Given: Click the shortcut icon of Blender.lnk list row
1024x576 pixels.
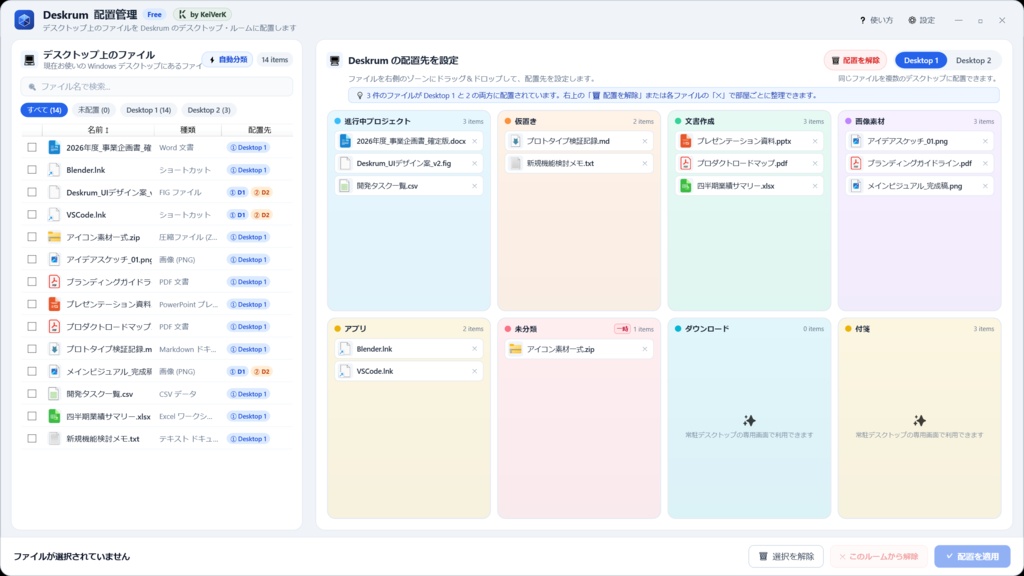Looking at the screenshot, I should pyautogui.click(x=54, y=170).
